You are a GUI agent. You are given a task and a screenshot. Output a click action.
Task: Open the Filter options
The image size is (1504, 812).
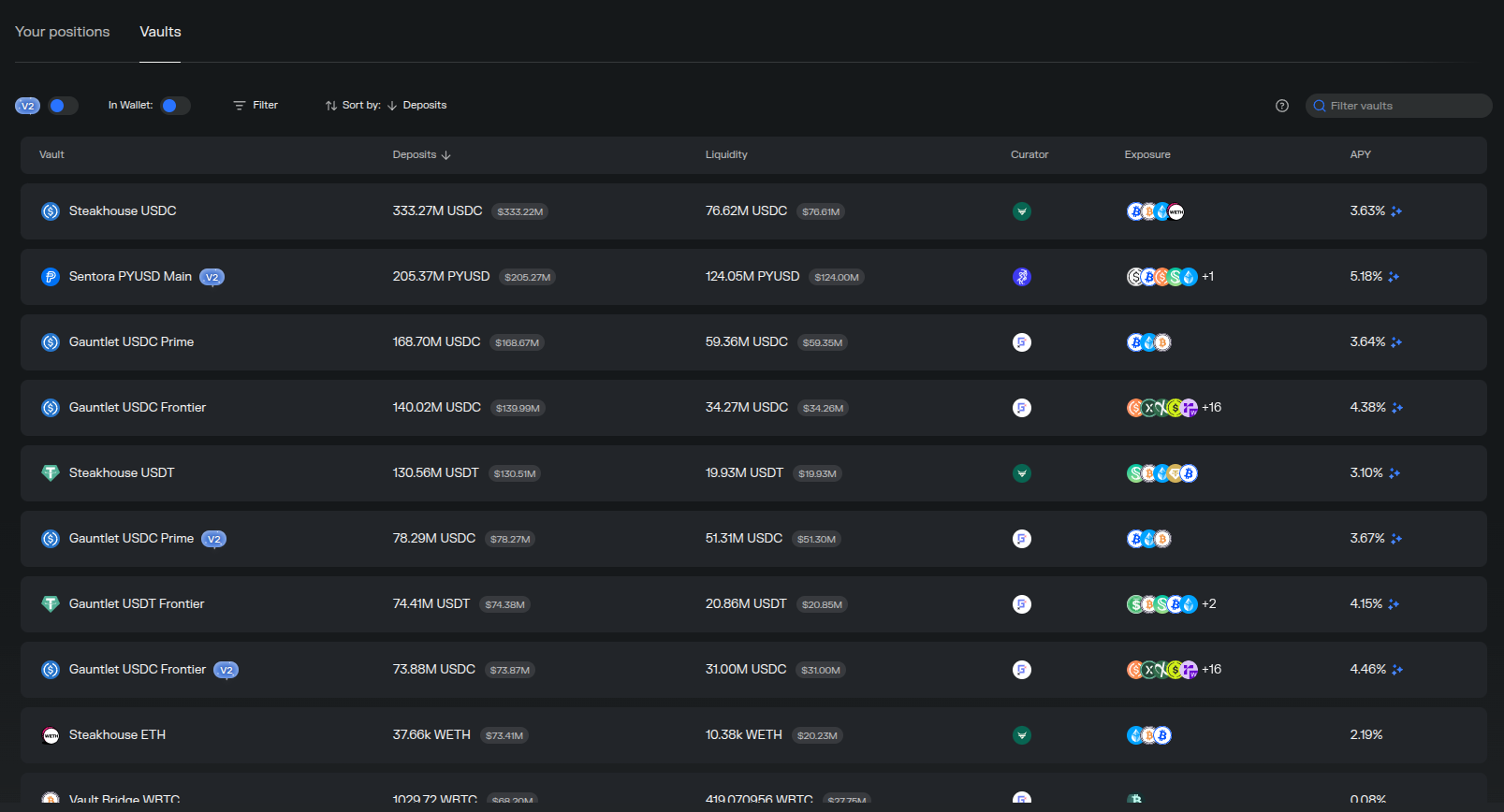pyautogui.click(x=256, y=106)
